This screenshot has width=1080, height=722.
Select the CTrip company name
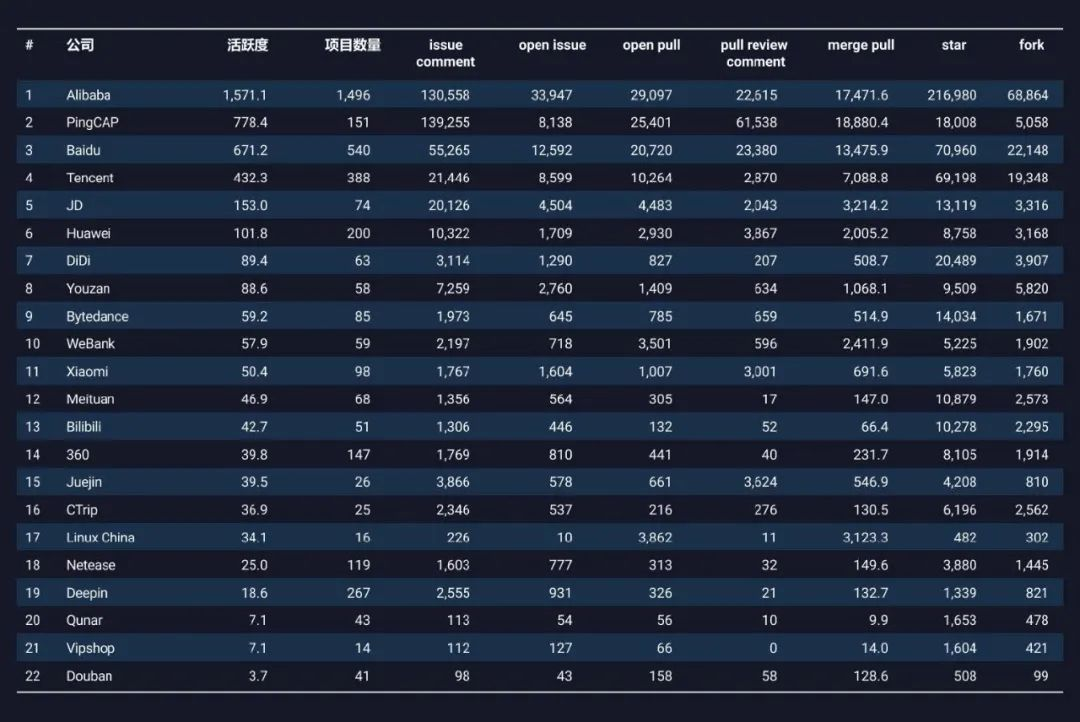point(82,510)
